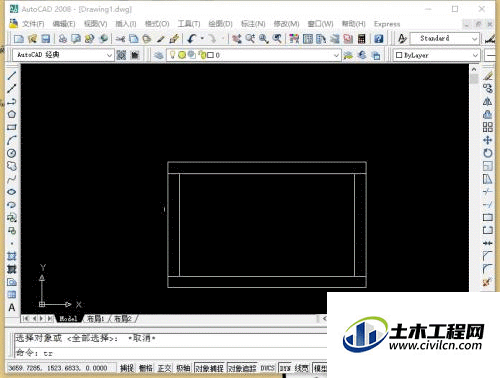500x378 pixels.
Task: Toggle 栅格 grid display
Action: [146, 368]
